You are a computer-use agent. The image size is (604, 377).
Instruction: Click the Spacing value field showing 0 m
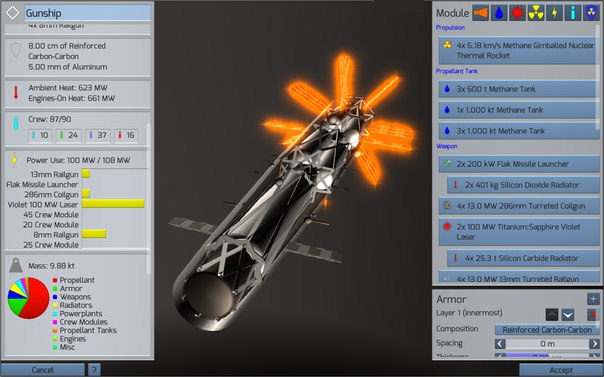click(547, 343)
